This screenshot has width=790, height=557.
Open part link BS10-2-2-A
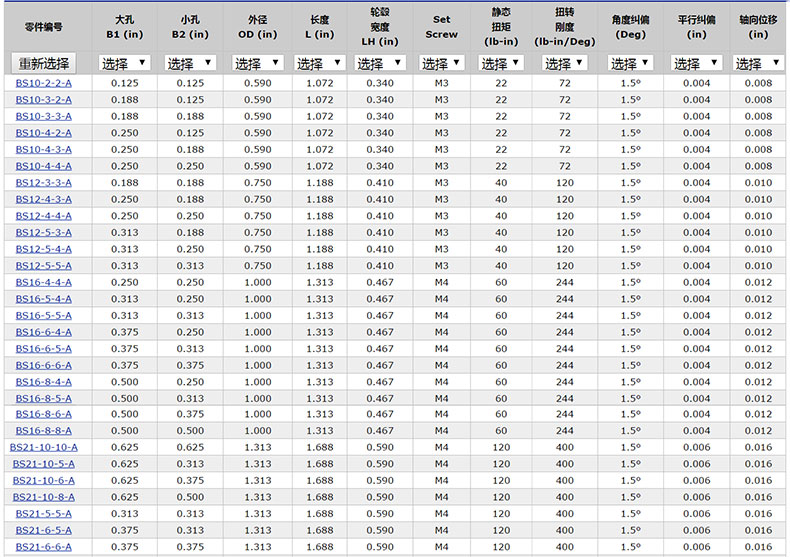coord(43,83)
